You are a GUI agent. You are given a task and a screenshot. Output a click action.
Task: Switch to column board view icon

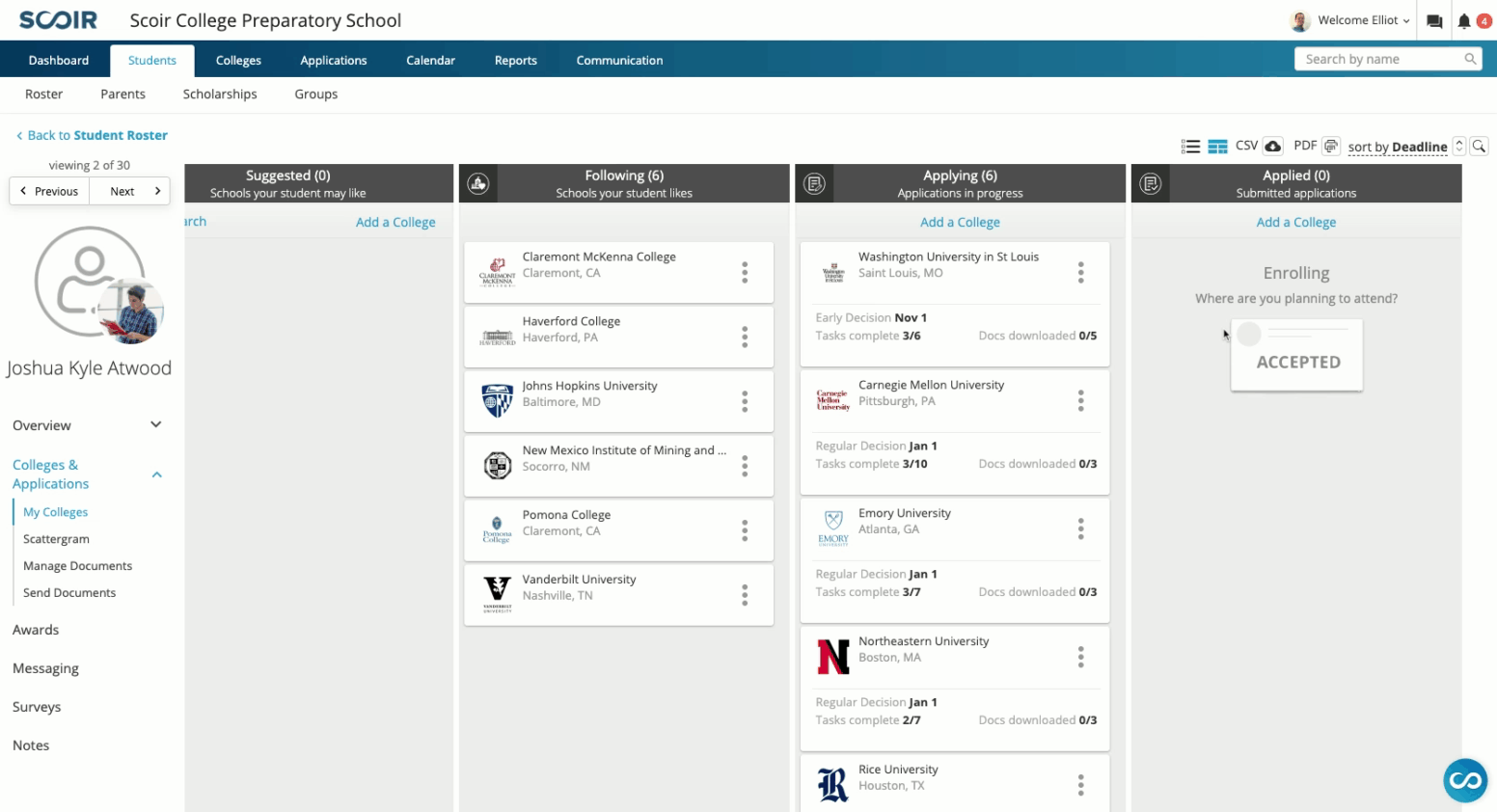1217,147
